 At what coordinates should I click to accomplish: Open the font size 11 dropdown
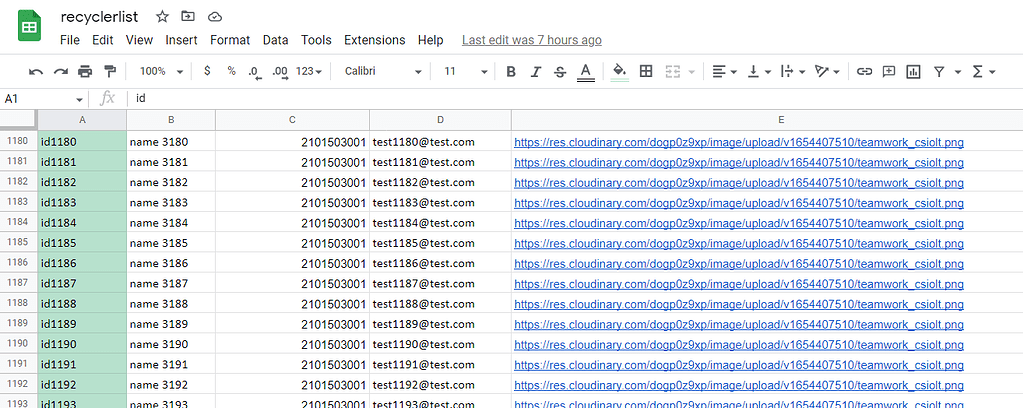[x=466, y=71]
